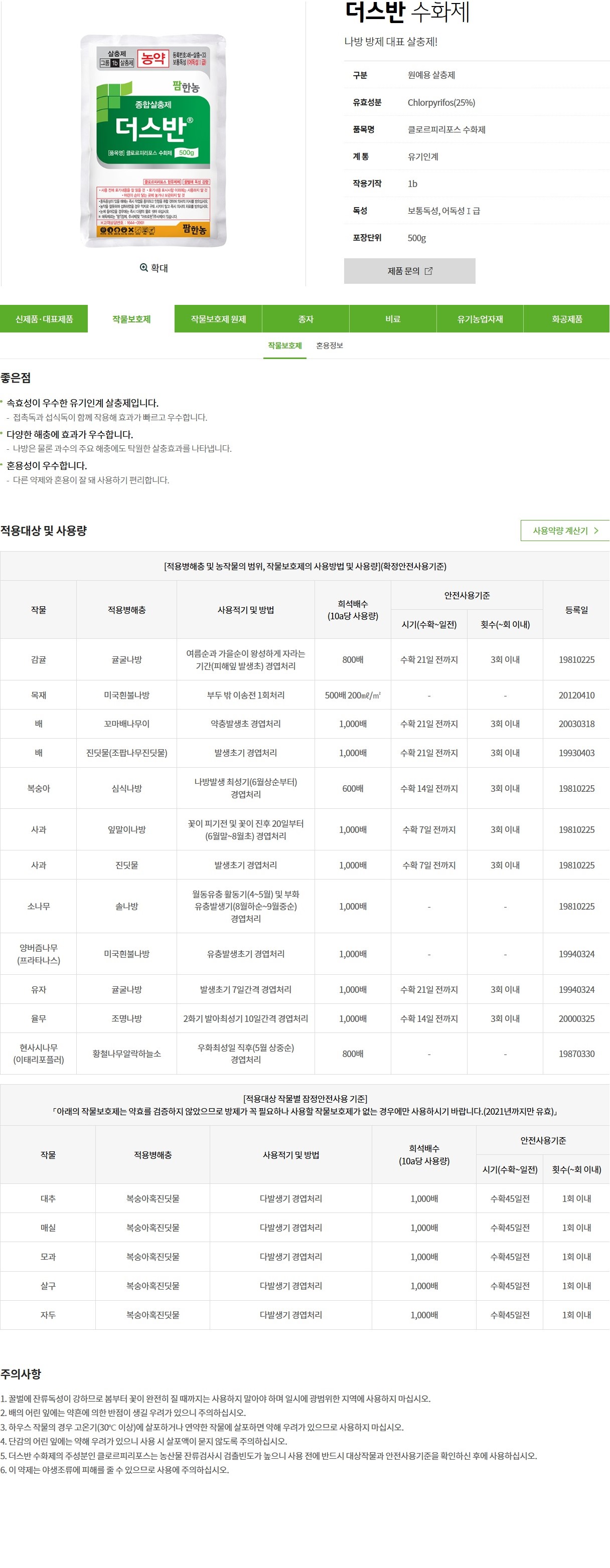
Task: Select the 작물보호제 main category tab
Action: tap(131, 319)
